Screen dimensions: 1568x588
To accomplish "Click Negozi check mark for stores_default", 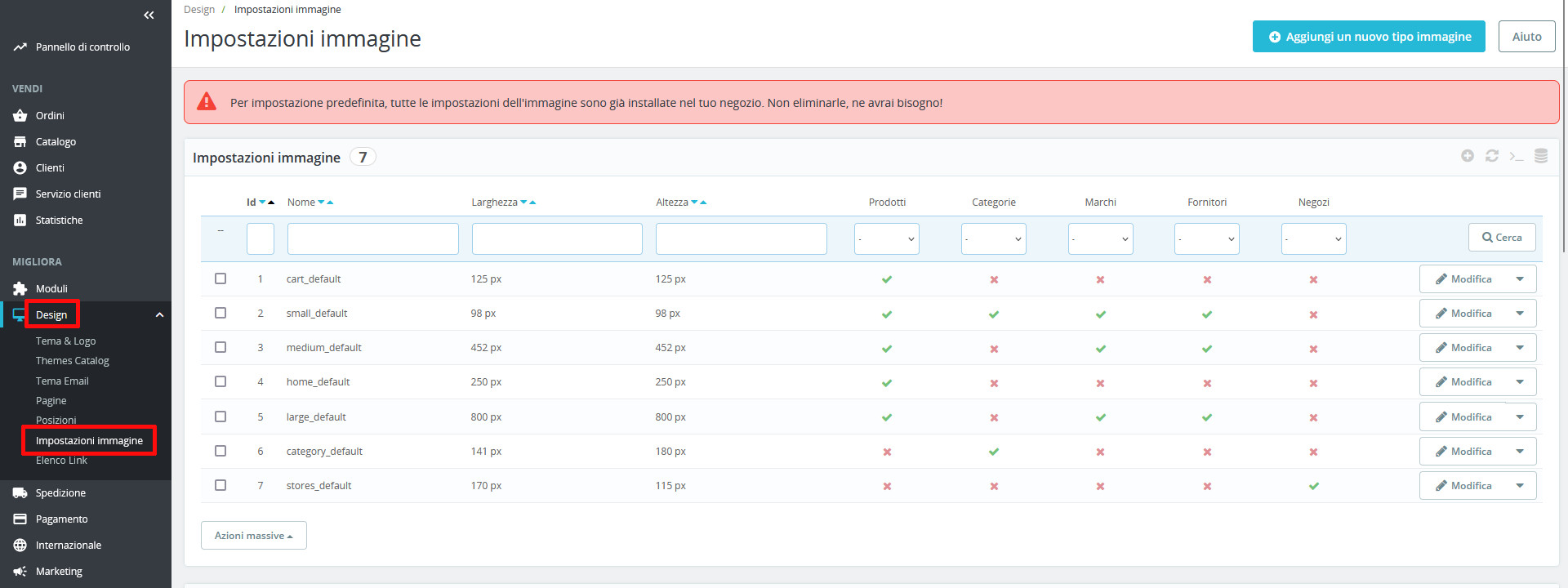I will tap(1313, 486).
